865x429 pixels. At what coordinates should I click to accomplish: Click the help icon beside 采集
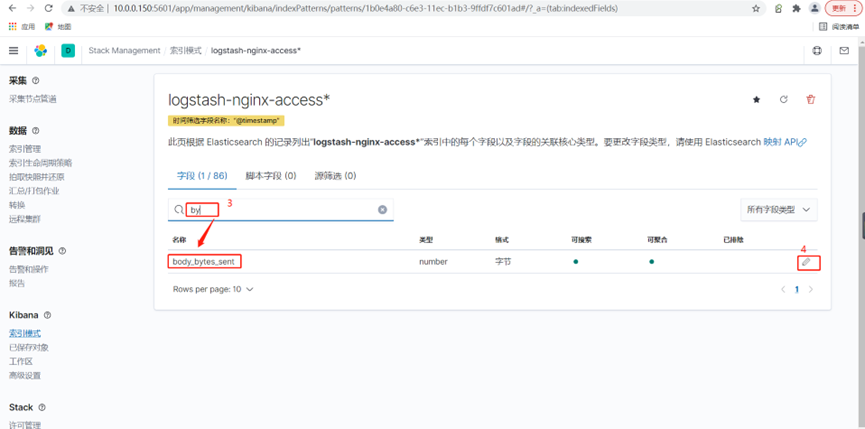(36, 81)
